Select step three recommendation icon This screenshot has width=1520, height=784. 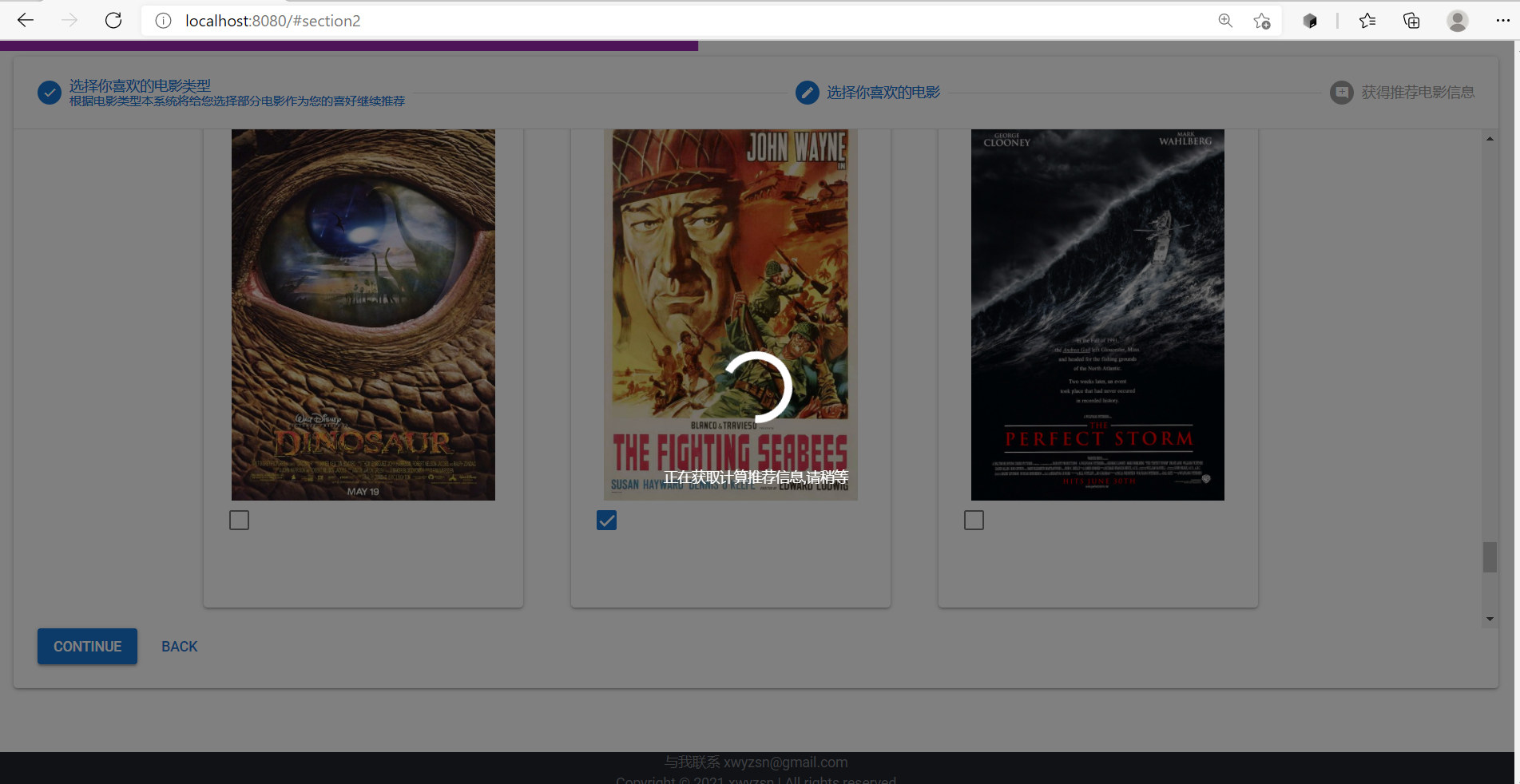coord(1342,93)
